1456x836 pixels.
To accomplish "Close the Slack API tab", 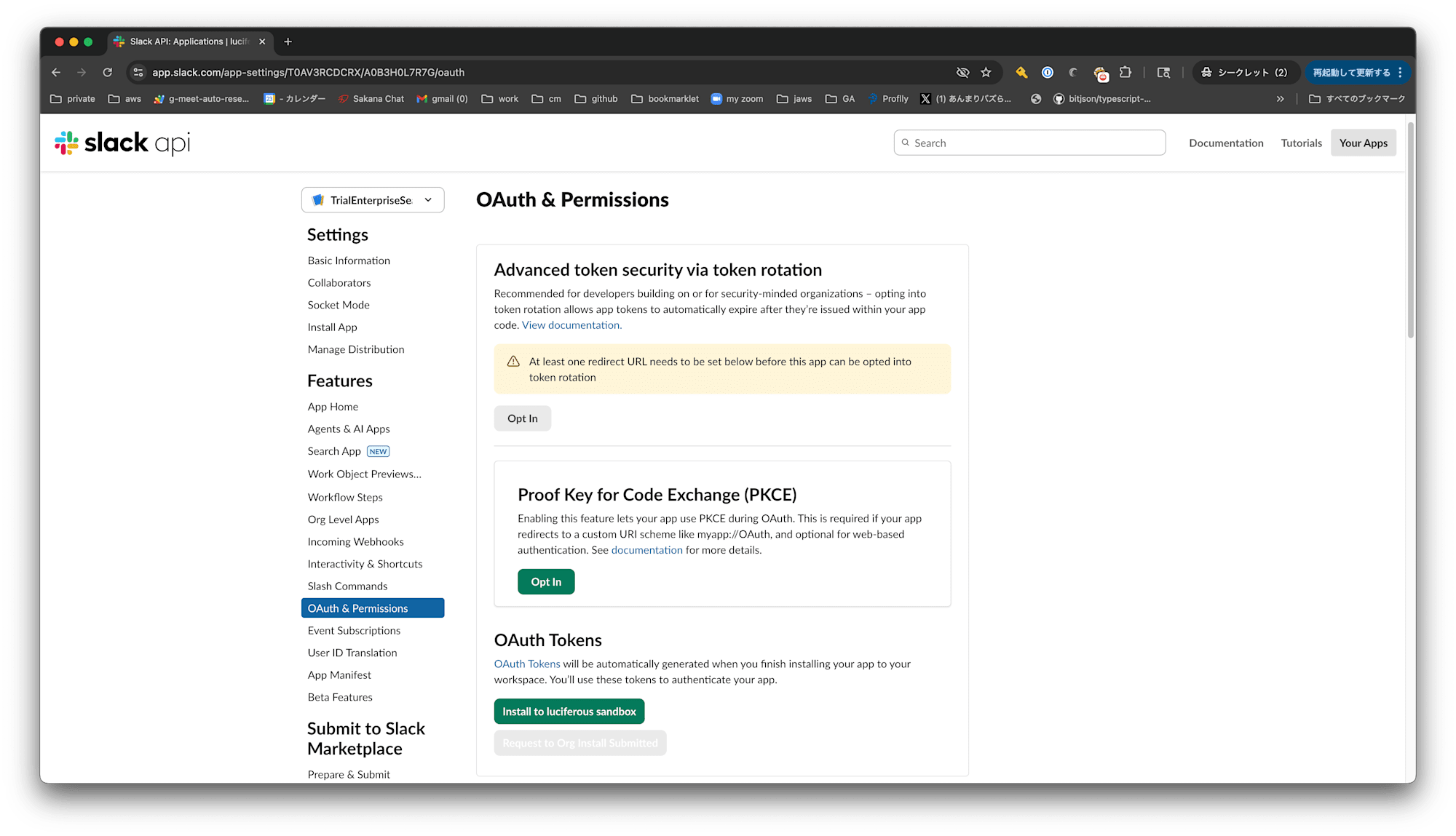I will 262,41.
